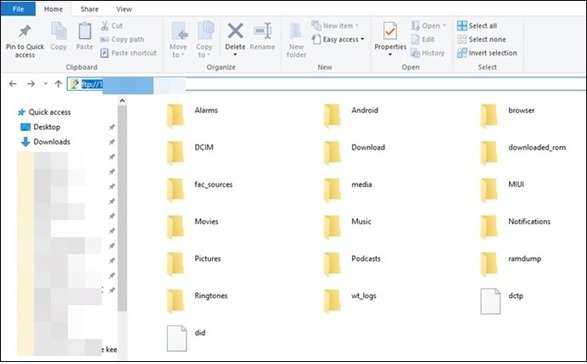Select the Download folder
The height and width of the screenshot is (364, 587).
coord(355,152)
